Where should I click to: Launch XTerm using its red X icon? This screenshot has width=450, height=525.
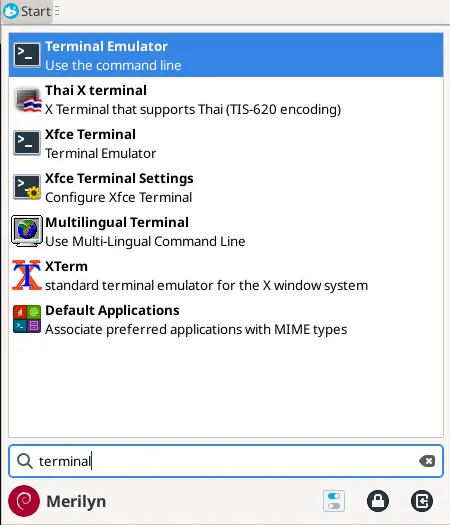pyautogui.click(x=26, y=275)
